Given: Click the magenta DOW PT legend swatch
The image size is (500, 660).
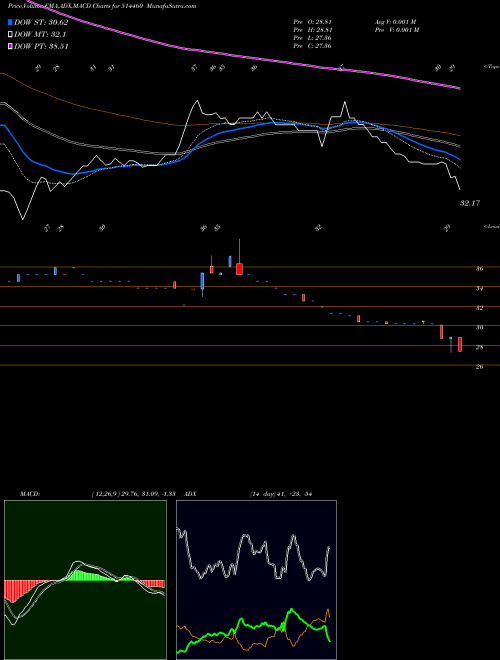Looking at the screenshot, I should pos(10,46).
